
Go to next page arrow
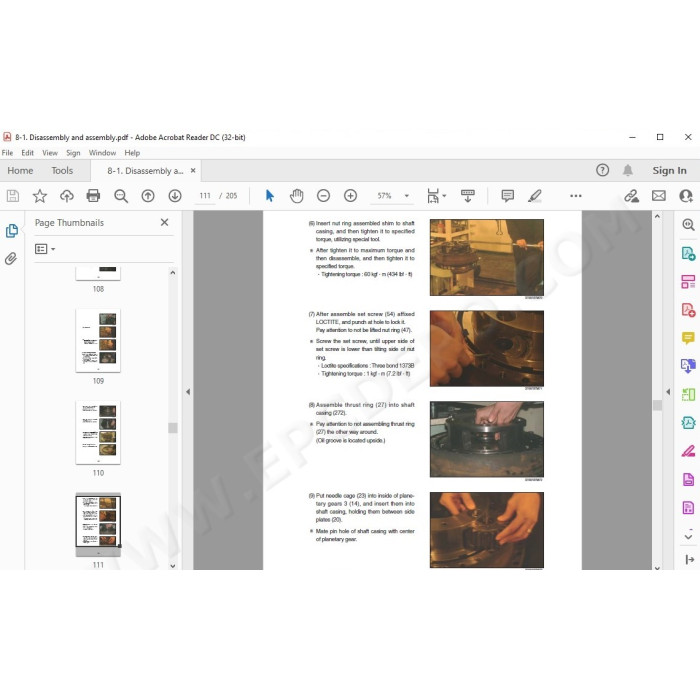pos(175,196)
